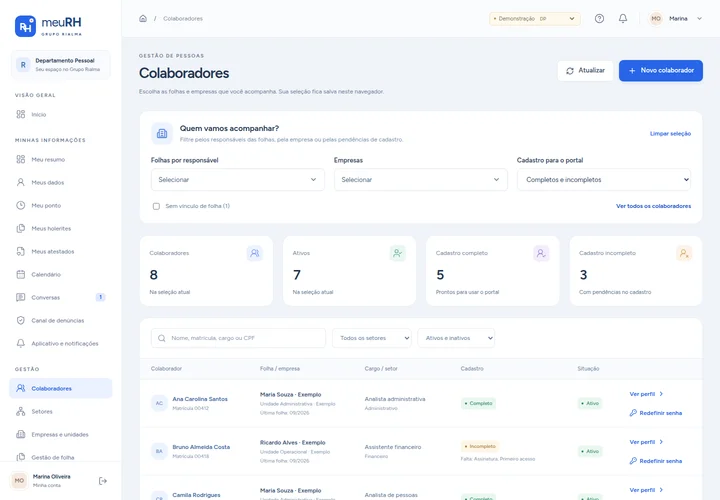
Task: Click Limpar seleção link
Action: point(670,134)
